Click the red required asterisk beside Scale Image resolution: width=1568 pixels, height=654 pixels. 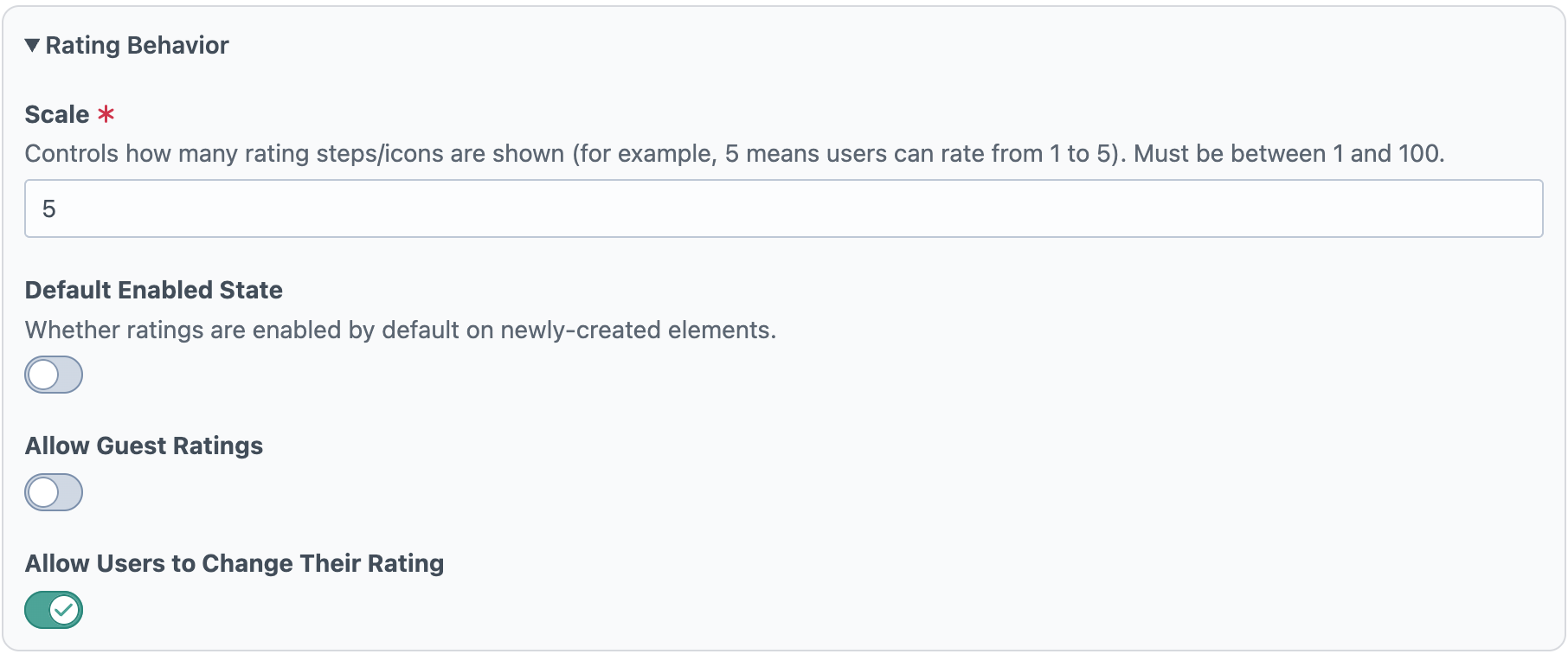pyautogui.click(x=105, y=112)
